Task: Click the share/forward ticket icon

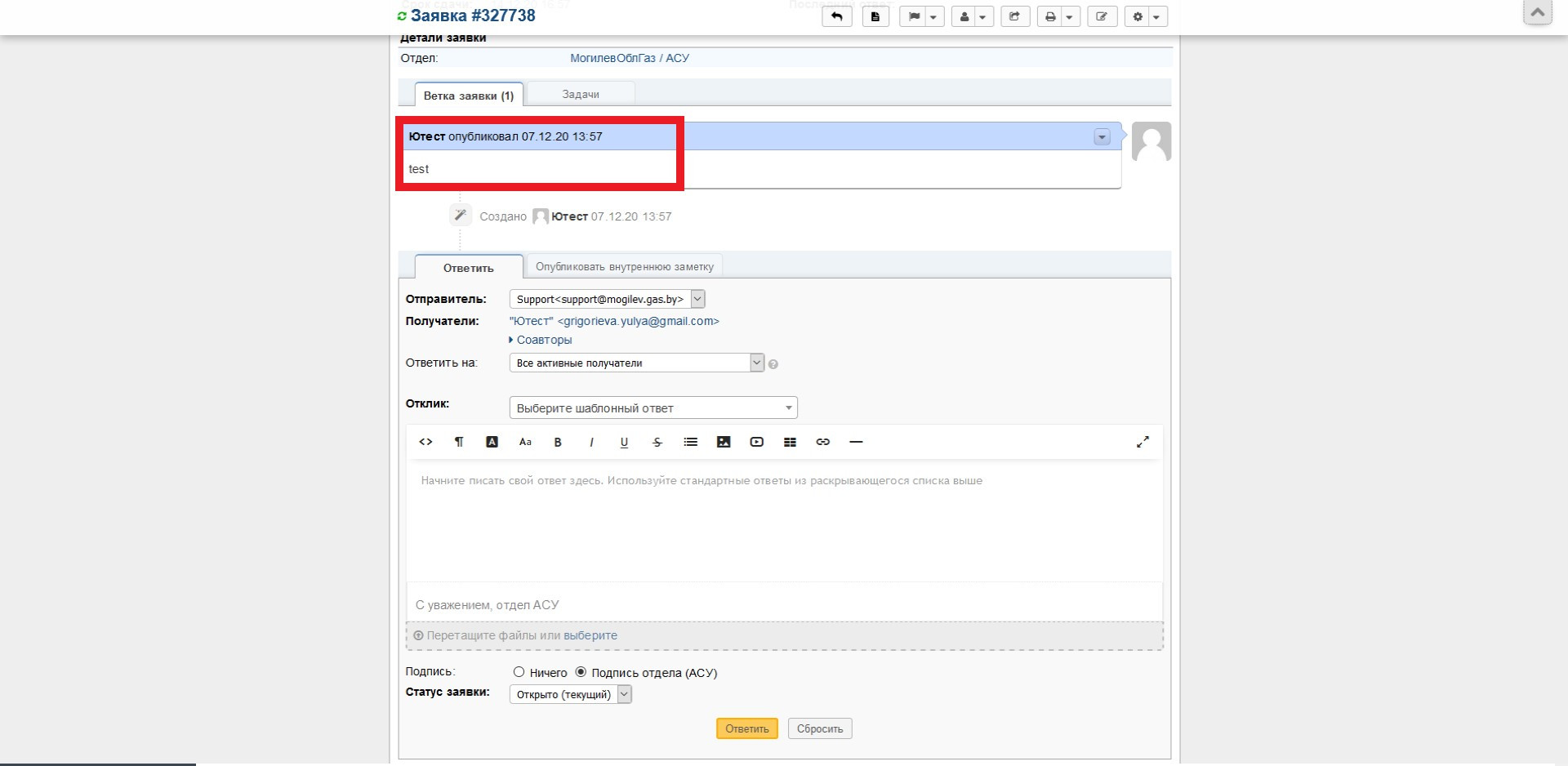Action: (1014, 16)
